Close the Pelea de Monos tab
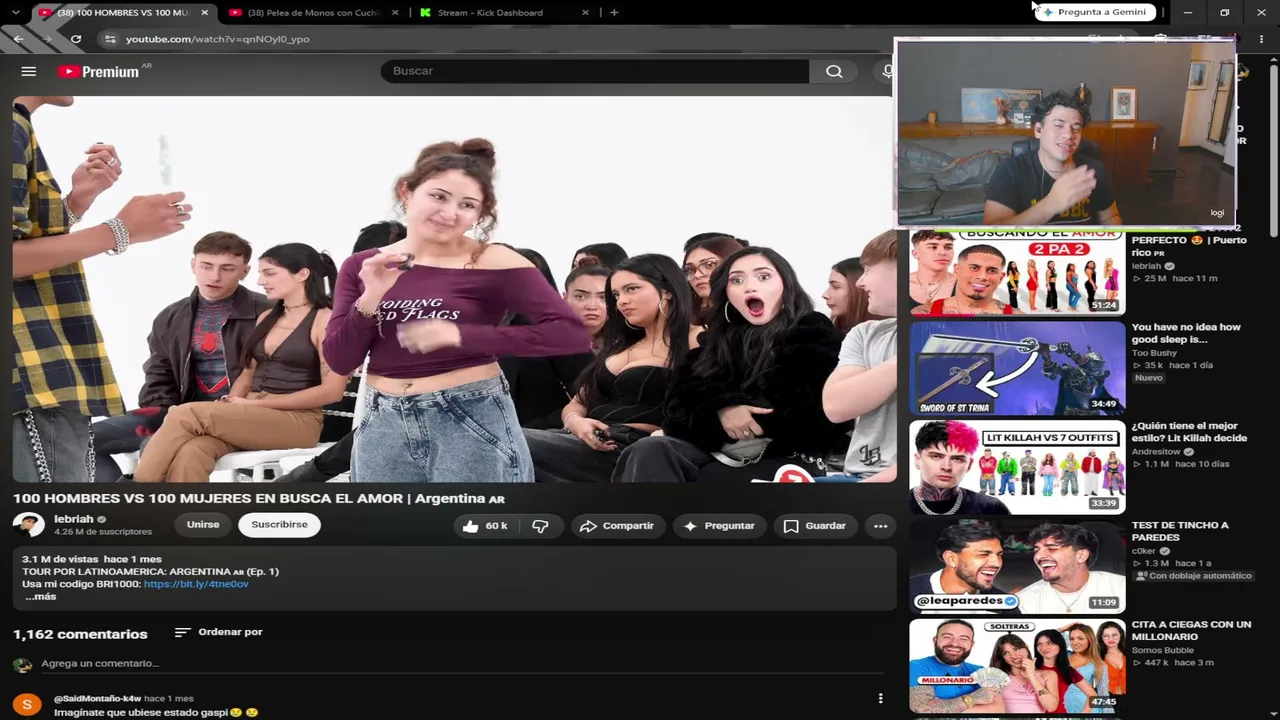 coord(395,12)
